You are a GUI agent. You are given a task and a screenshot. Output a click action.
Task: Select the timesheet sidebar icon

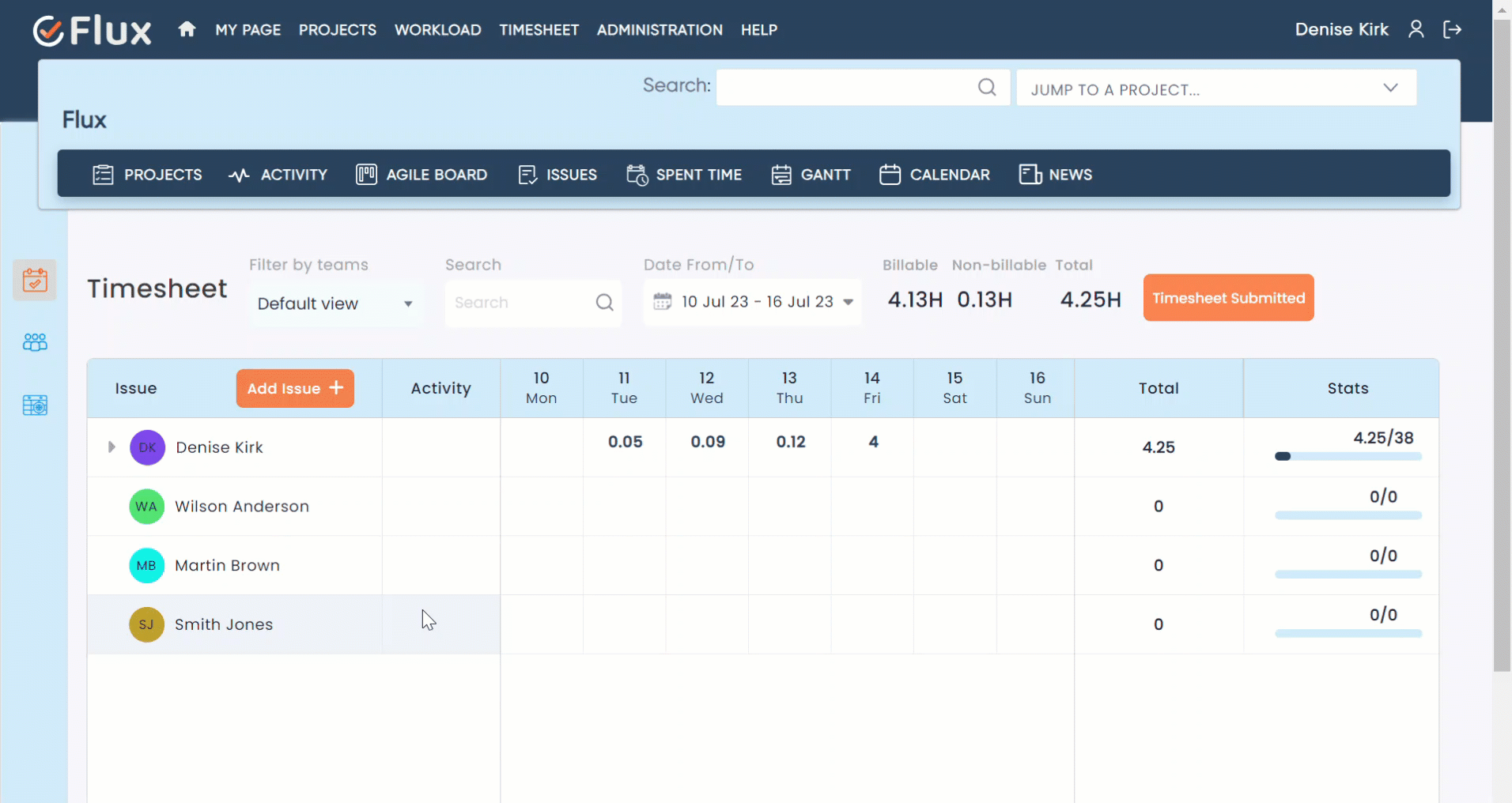[x=35, y=280]
